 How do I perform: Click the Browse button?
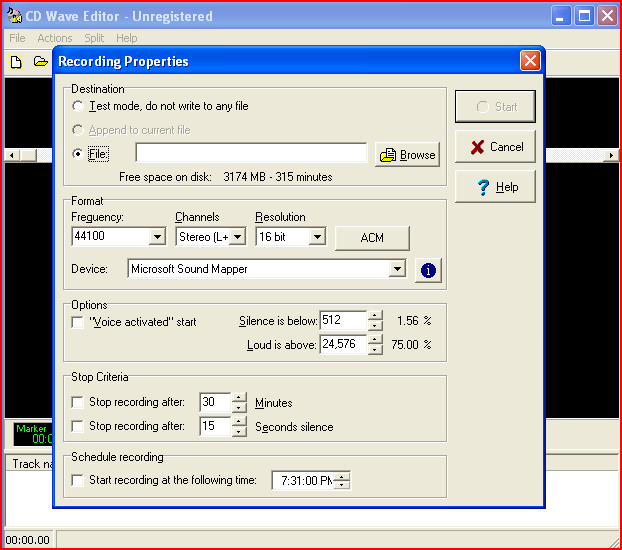pos(407,154)
